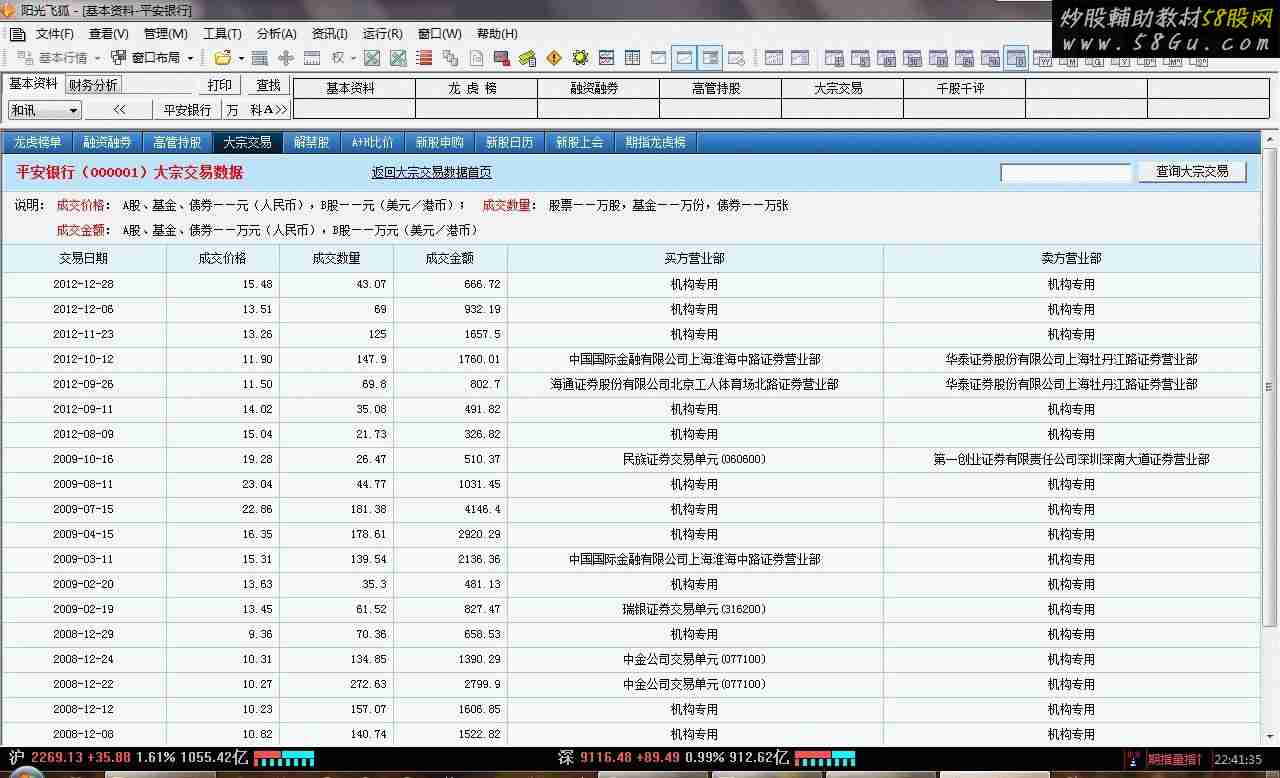Switch to the A+H比价 blue tab
The width and height of the screenshot is (1280, 778).
[x=373, y=142]
